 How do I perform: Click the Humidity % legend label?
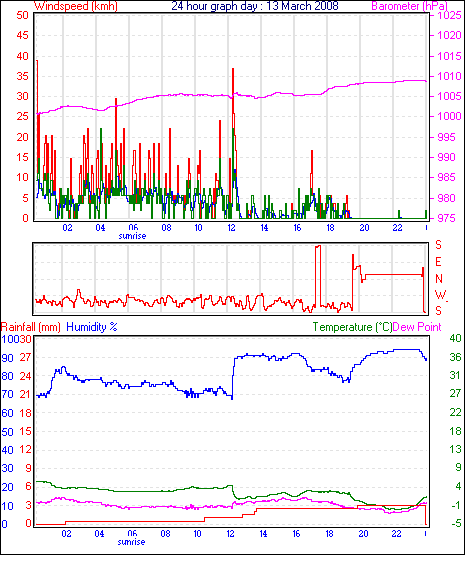click(x=92, y=327)
